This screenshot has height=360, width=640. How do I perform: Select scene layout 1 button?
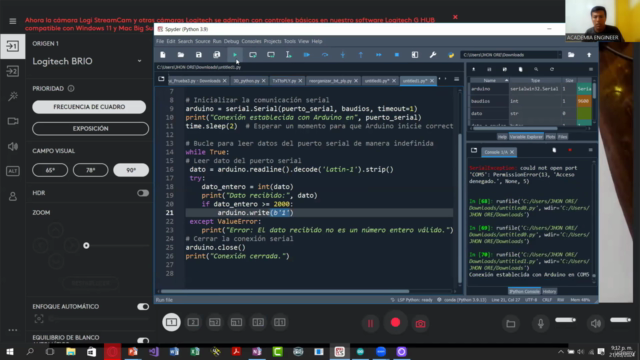click(171, 322)
